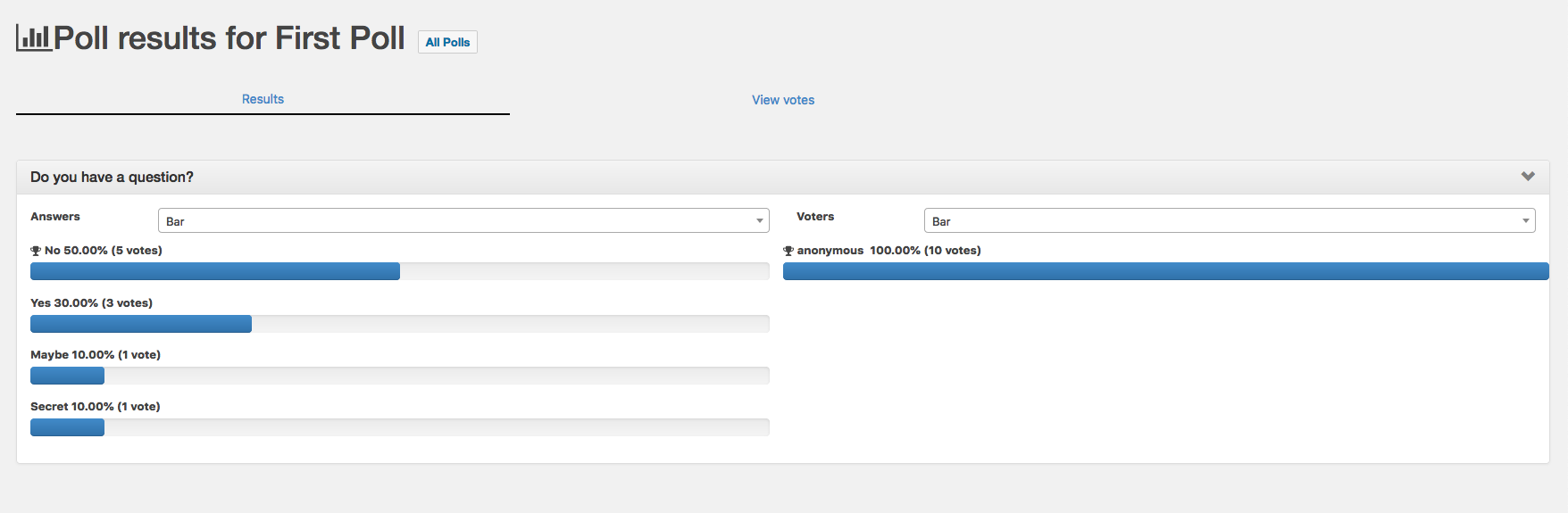Click the Secret answer progress bar

[399, 427]
